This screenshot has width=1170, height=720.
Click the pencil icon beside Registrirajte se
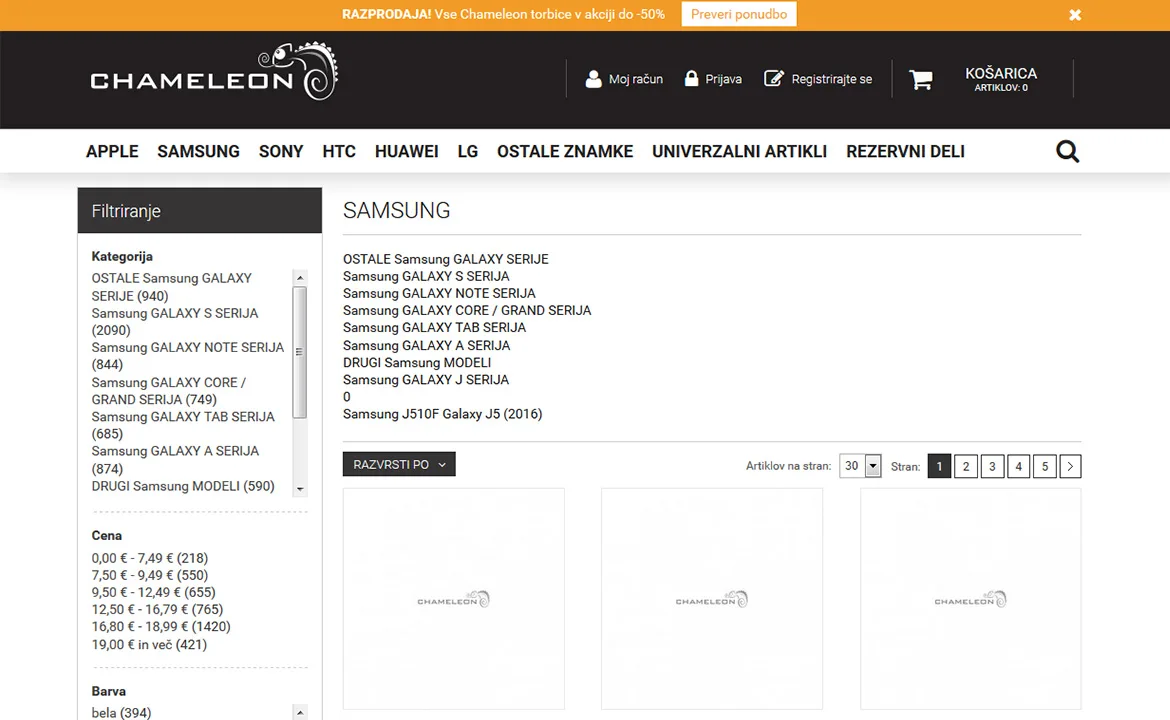click(774, 78)
